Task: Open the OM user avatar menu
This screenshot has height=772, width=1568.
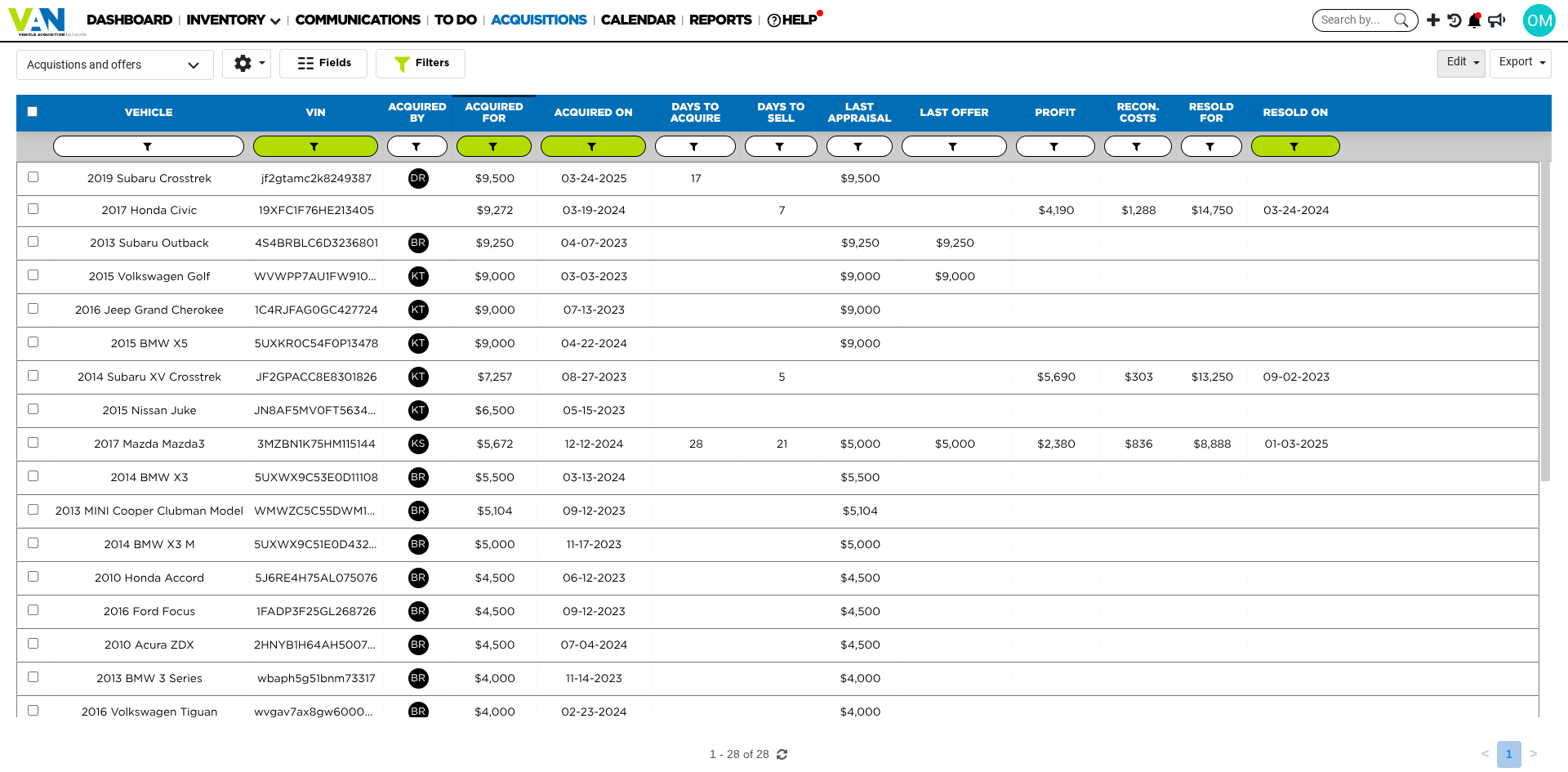Action: coord(1539,20)
